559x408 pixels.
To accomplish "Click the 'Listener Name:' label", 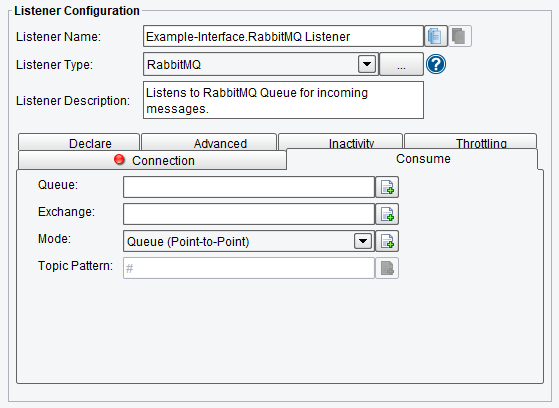I will coord(58,37).
